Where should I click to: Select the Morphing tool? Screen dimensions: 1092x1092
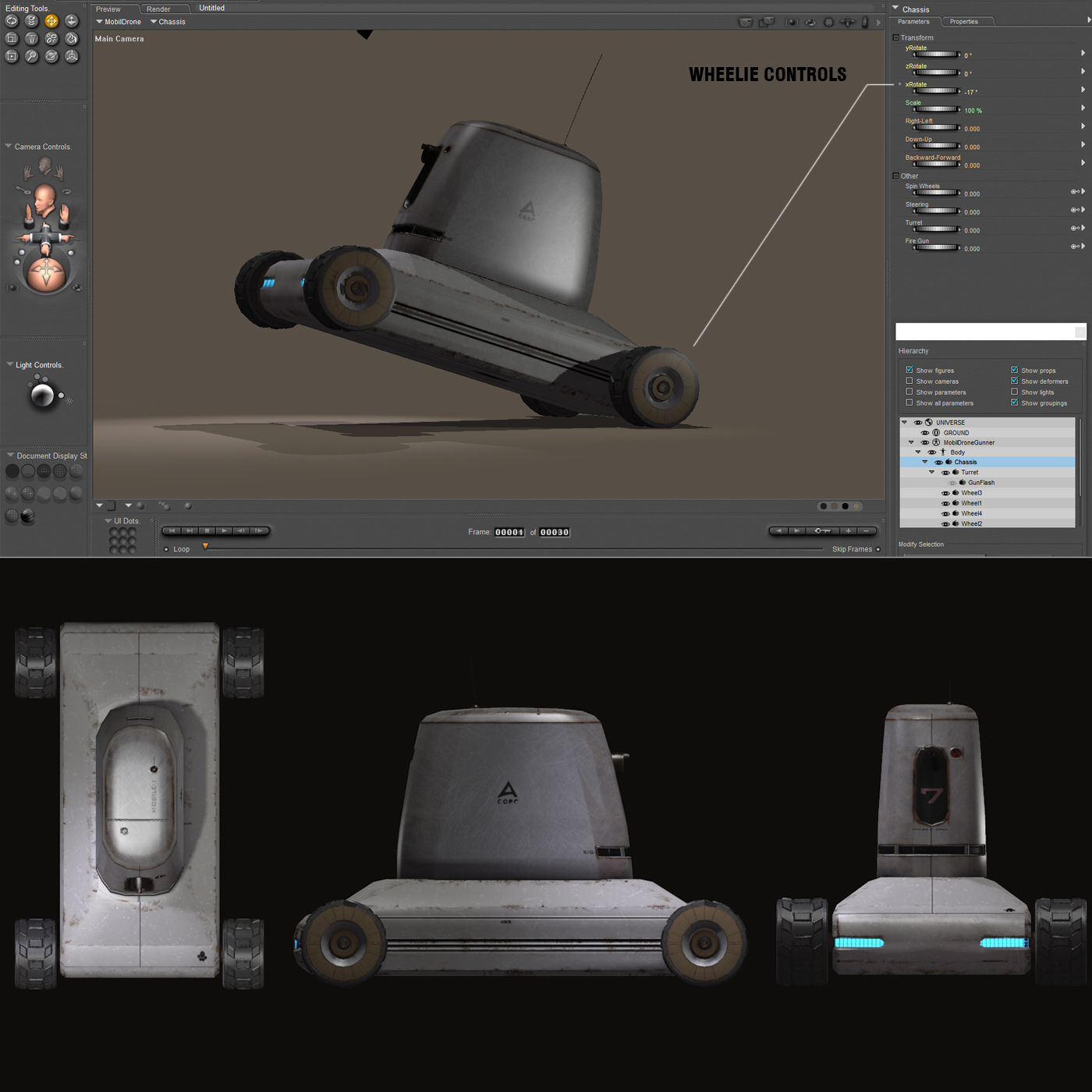coord(51,56)
